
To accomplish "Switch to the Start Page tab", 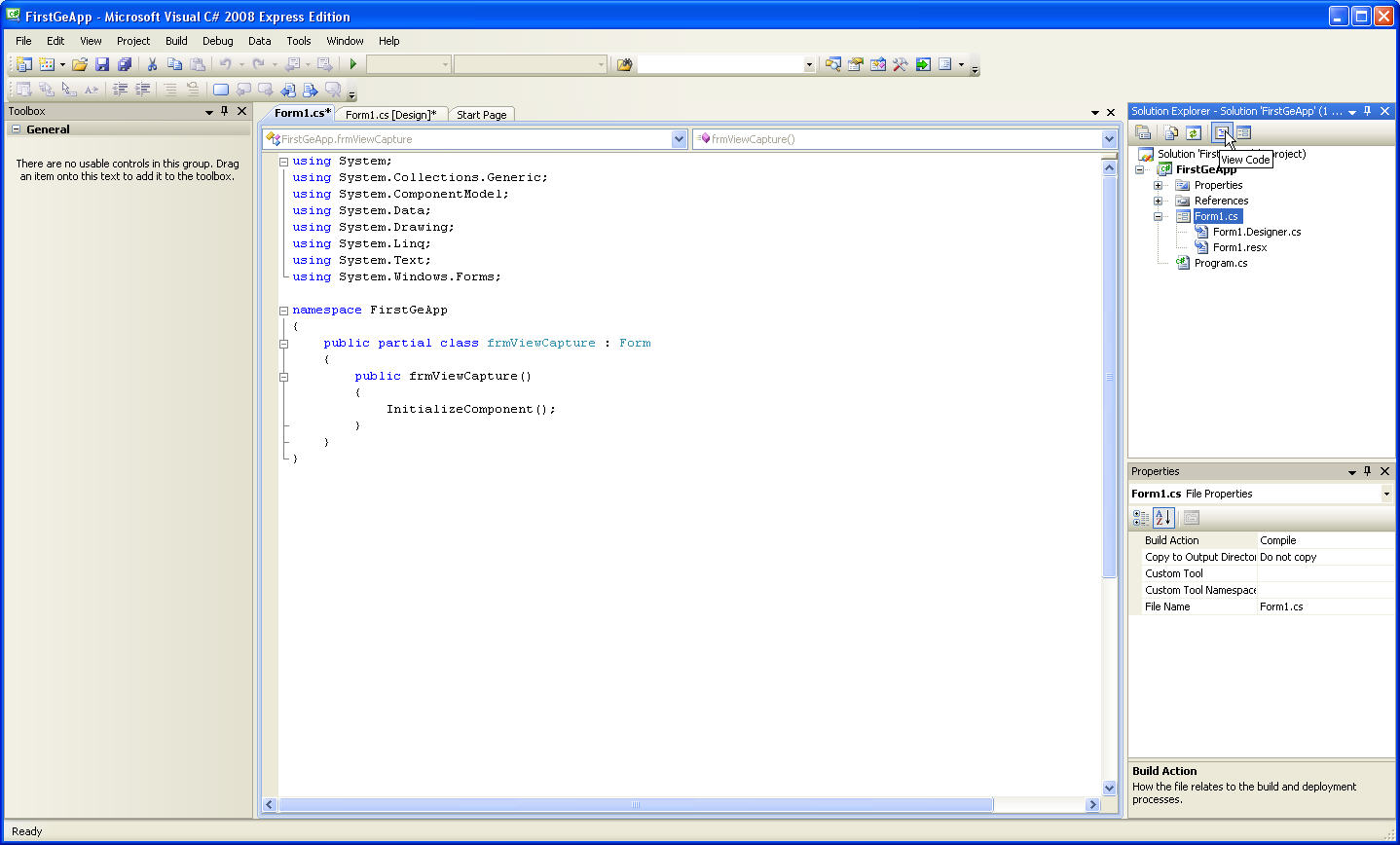I will click(482, 115).
